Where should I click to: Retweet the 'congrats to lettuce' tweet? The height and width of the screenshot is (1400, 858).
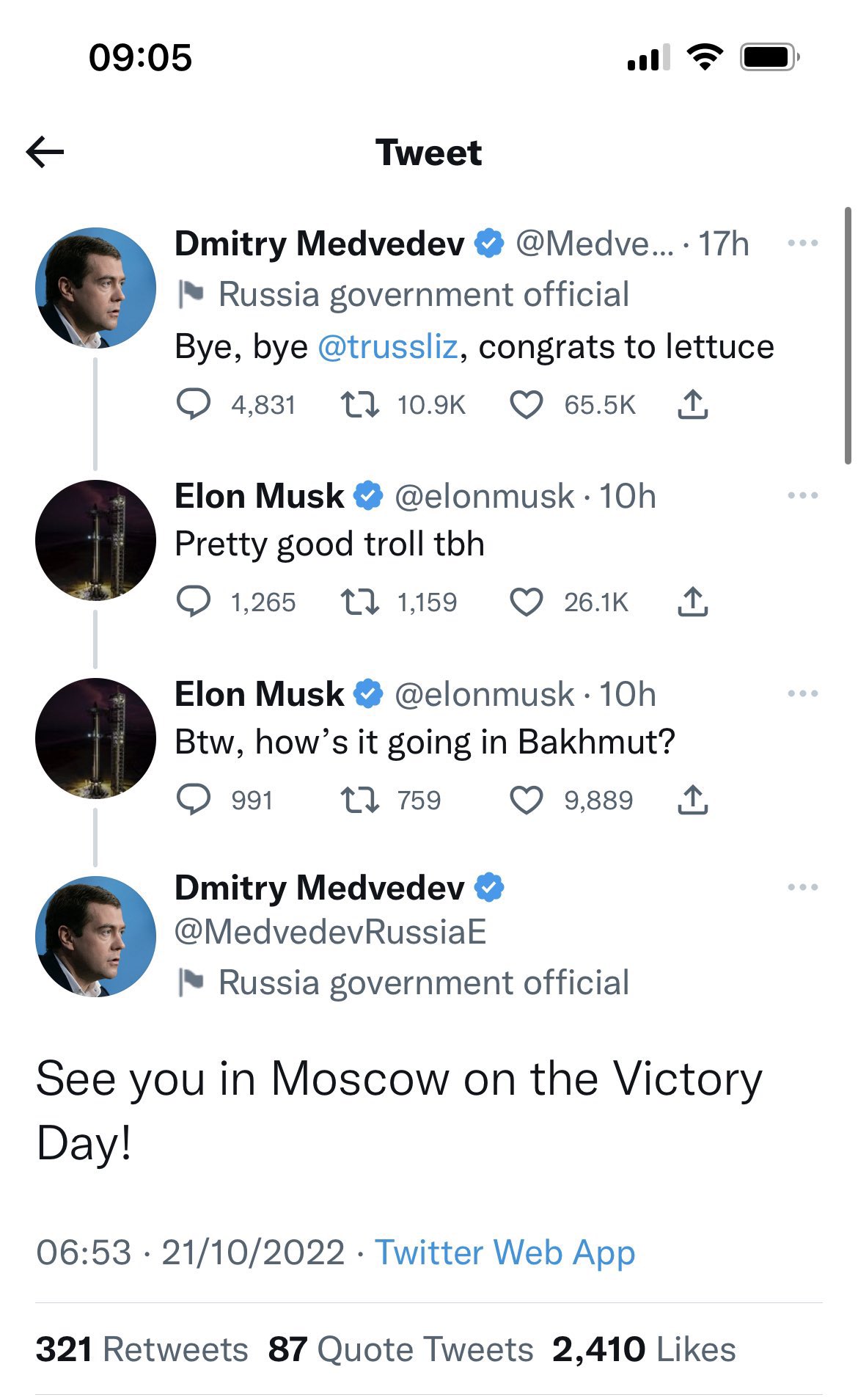tap(360, 404)
